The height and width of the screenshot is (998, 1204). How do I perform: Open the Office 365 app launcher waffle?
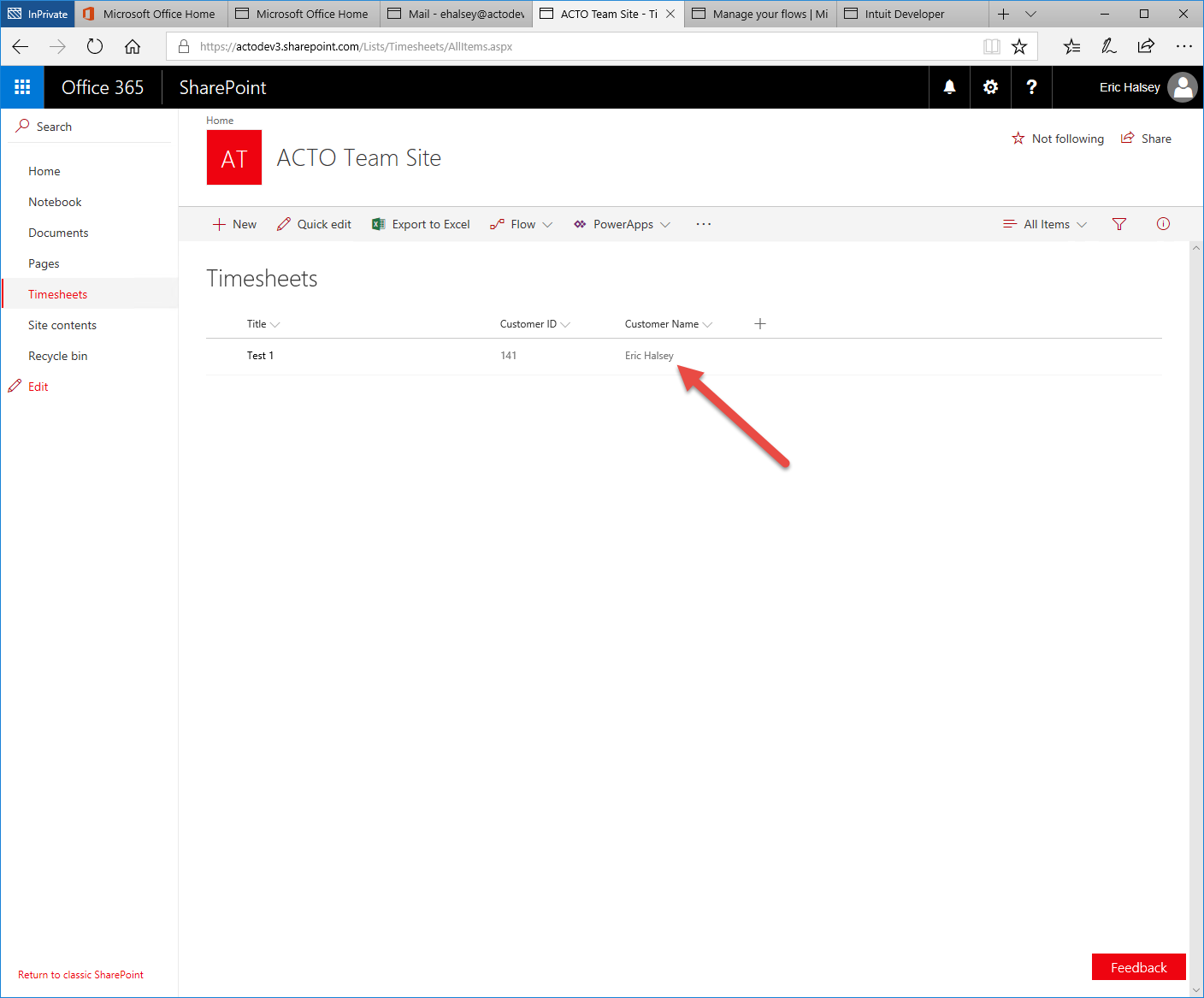(x=22, y=87)
